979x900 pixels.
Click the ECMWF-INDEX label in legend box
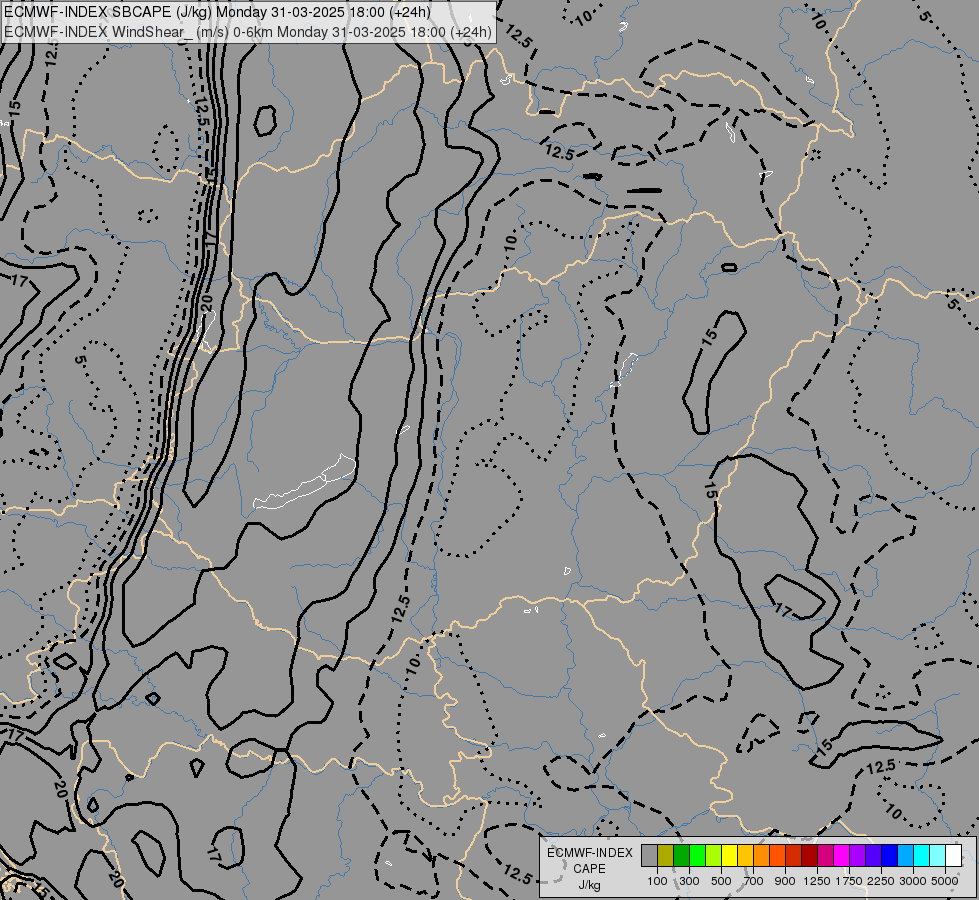pyautogui.click(x=590, y=853)
